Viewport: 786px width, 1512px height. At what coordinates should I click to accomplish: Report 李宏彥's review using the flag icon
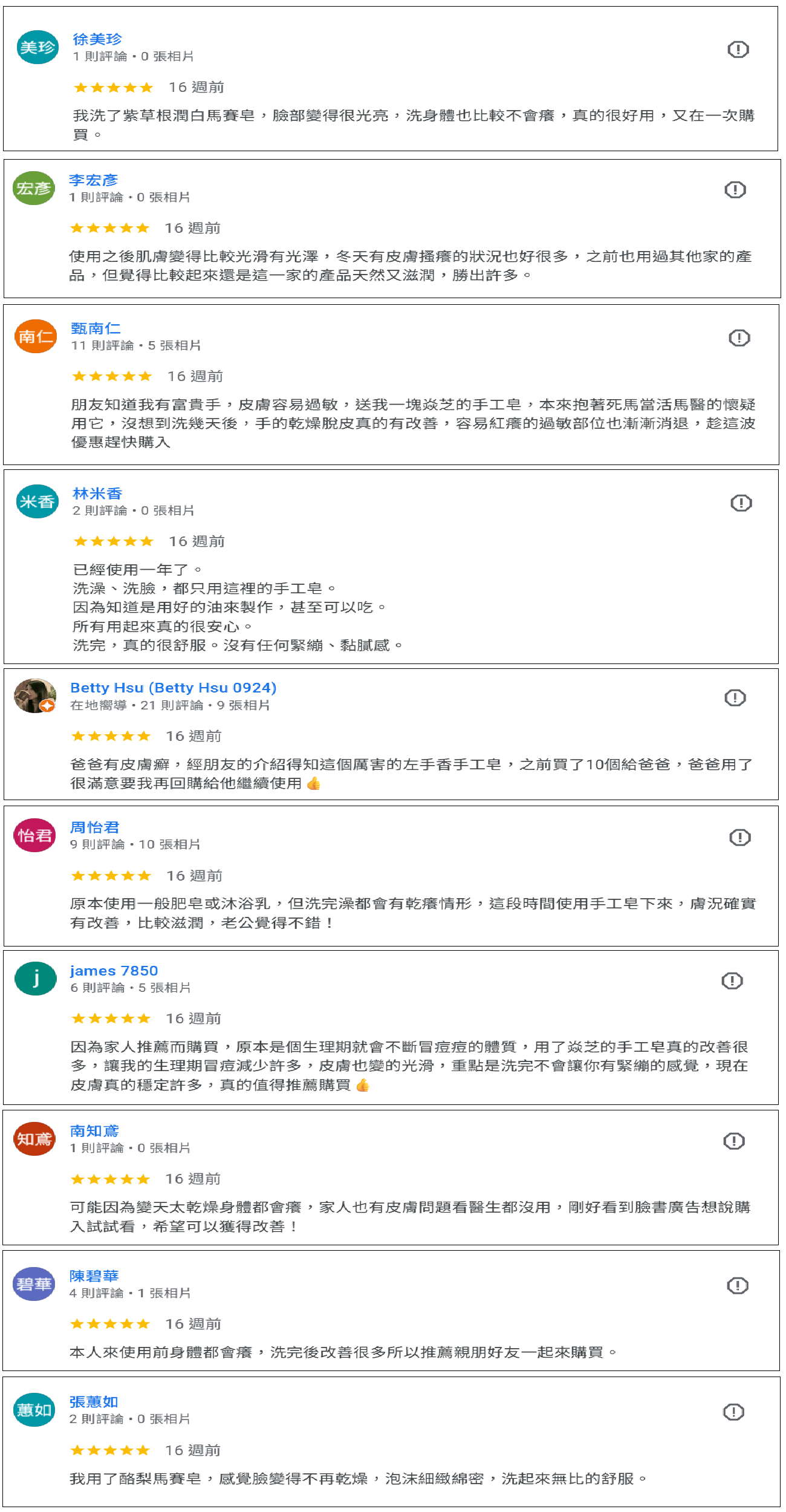click(x=735, y=190)
